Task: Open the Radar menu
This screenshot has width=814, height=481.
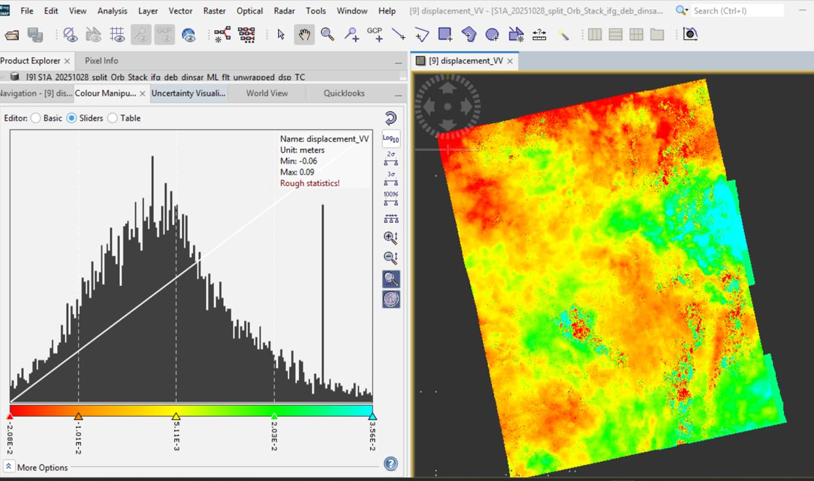Action: point(284,11)
